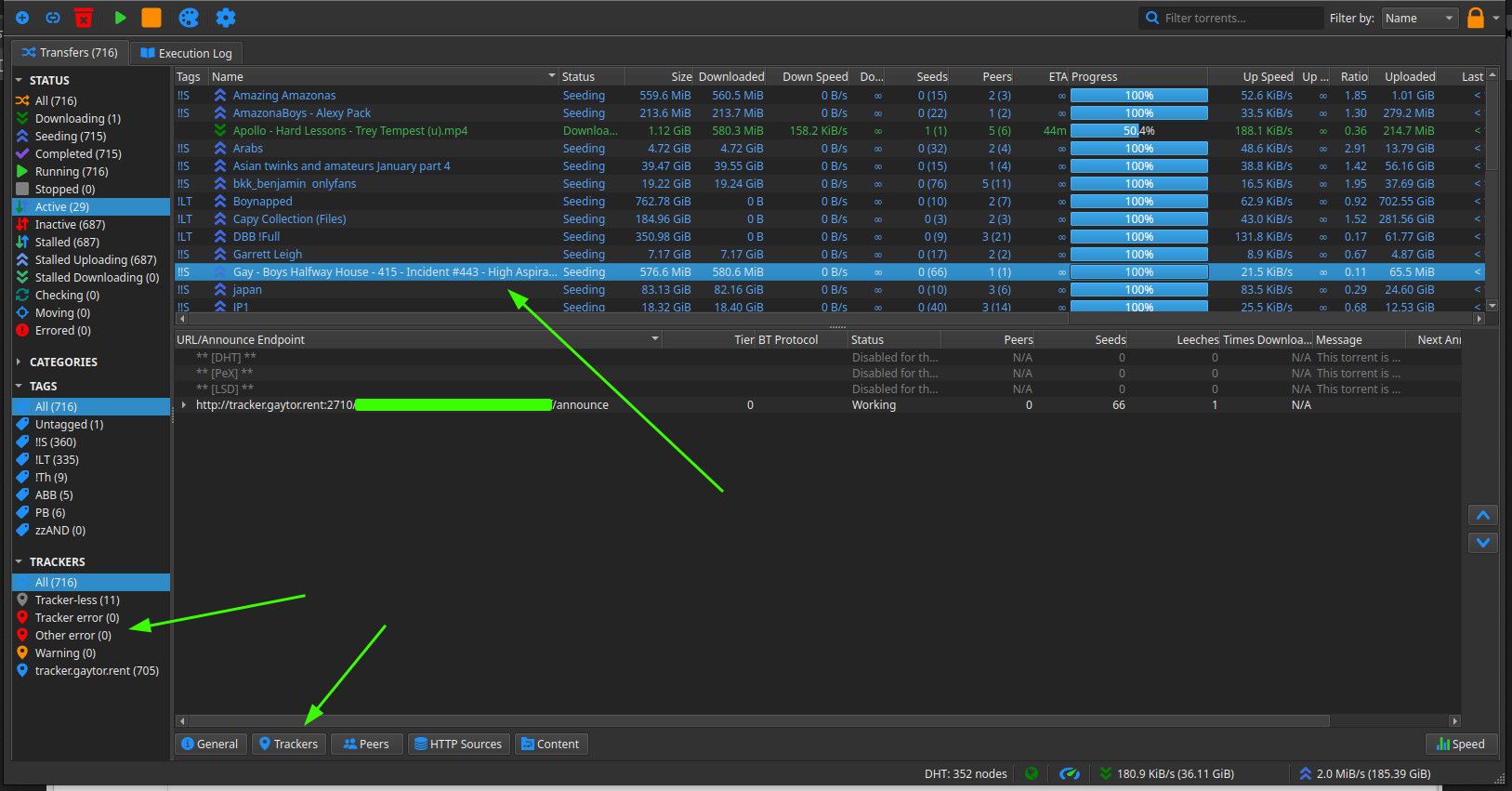Click the Add torrent link icon
Image resolution: width=1512 pixels, height=791 pixels.
click(53, 18)
